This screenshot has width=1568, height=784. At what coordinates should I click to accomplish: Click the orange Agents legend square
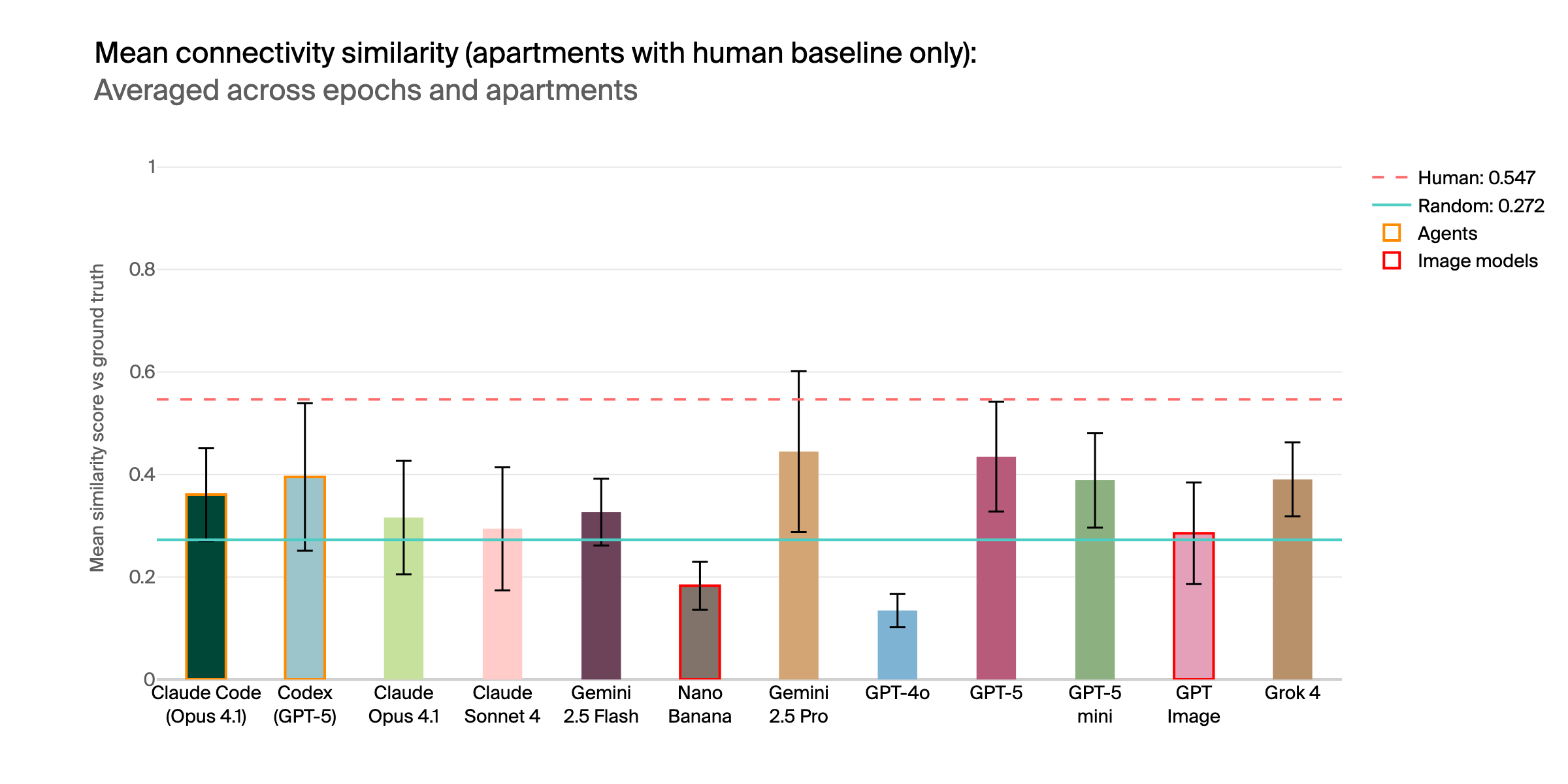[x=1392, y=233]
